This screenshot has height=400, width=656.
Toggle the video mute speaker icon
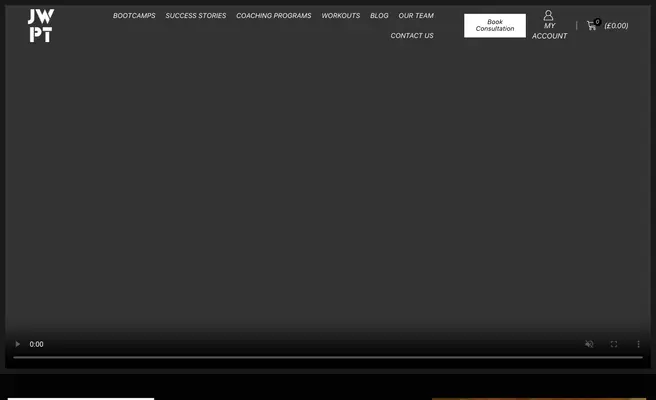tap(589, 344)
